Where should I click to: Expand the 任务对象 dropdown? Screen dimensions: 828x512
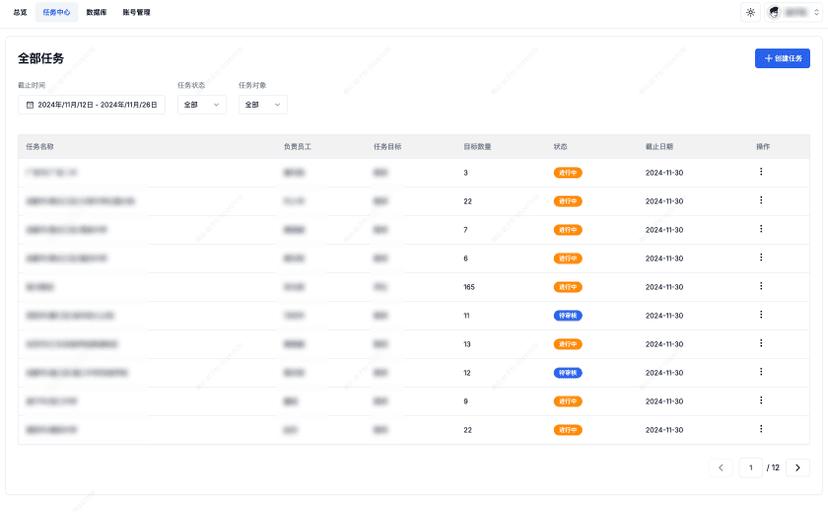262,104
